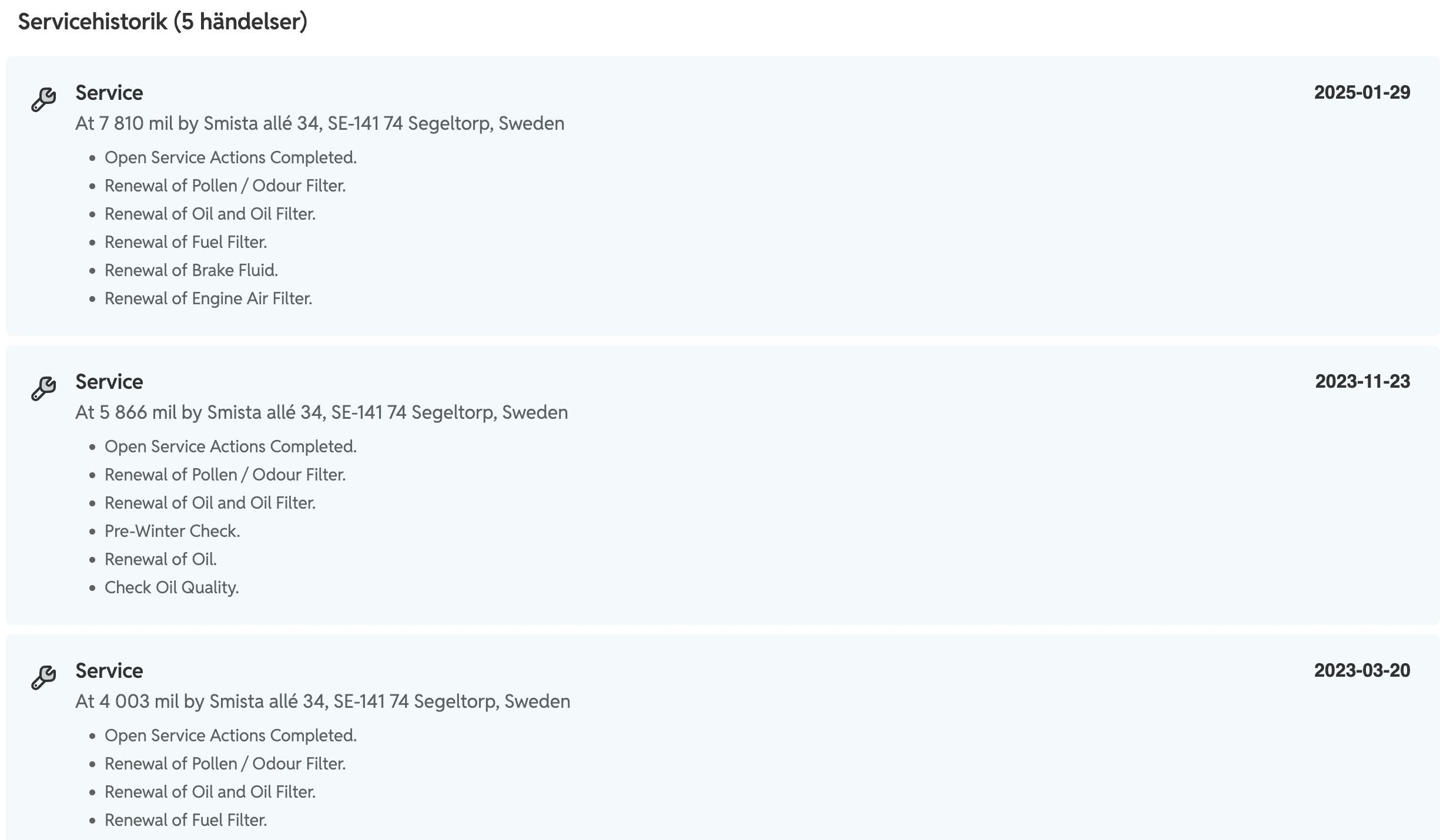Click the 5 866 mil Smista allé address line
This screenshot has height=840, width=1440.
[x=322, y=412]
